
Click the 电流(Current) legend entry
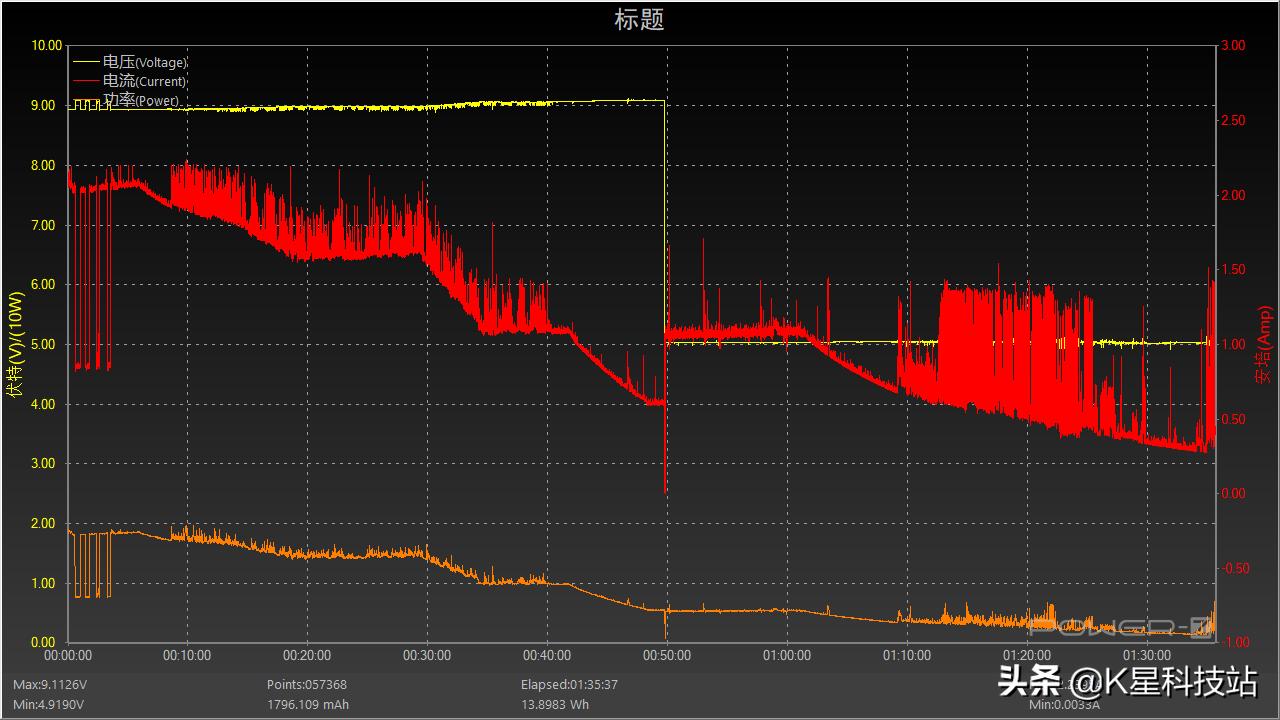click(144, 81)
